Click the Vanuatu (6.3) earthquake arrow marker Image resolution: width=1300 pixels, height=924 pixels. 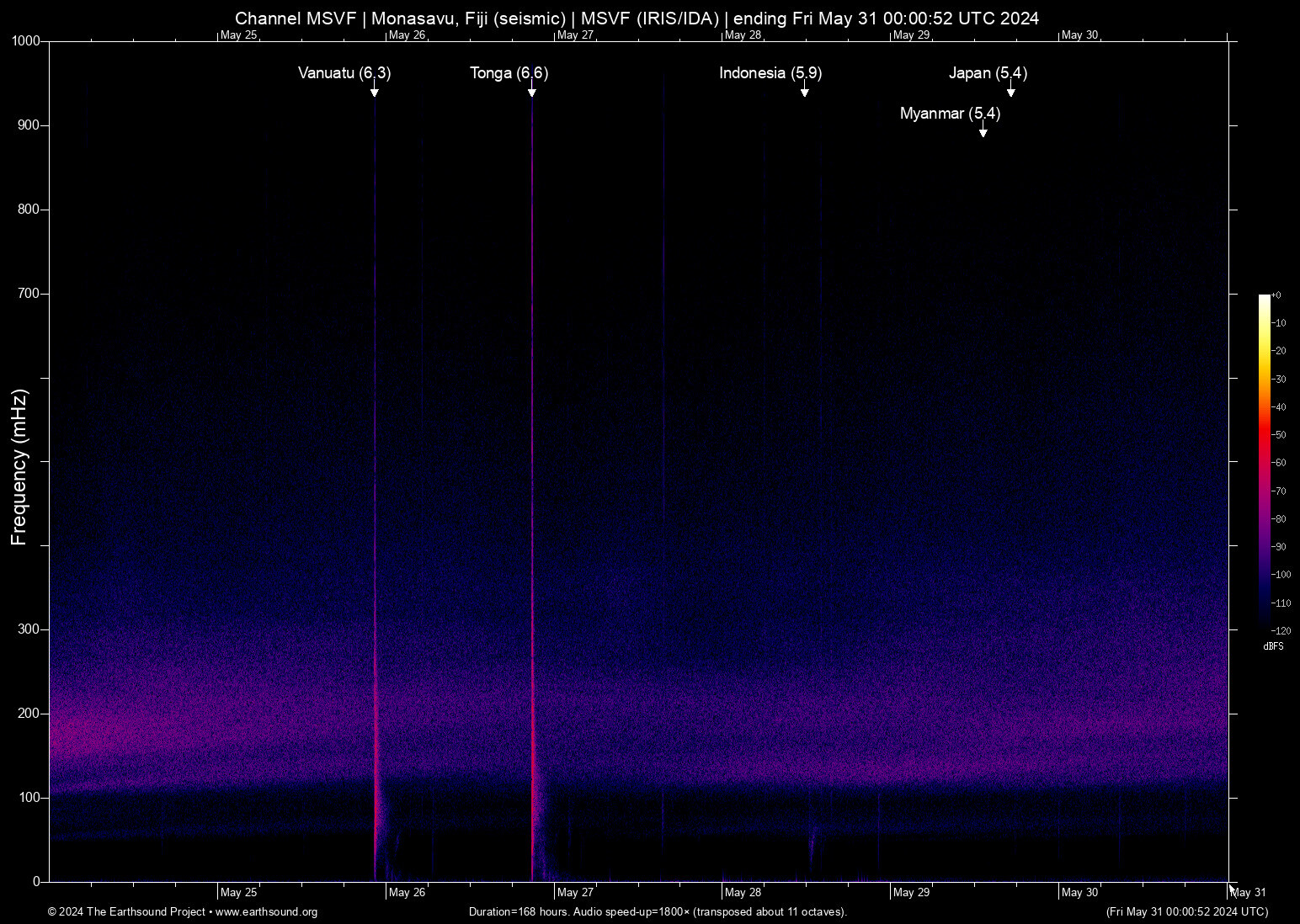(376, 95)
